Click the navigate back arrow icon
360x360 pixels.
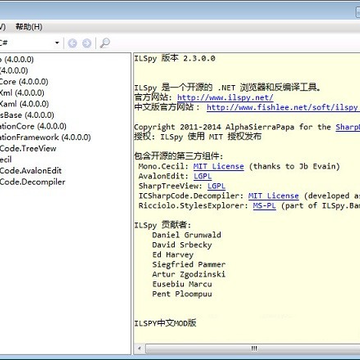[72, 43]
